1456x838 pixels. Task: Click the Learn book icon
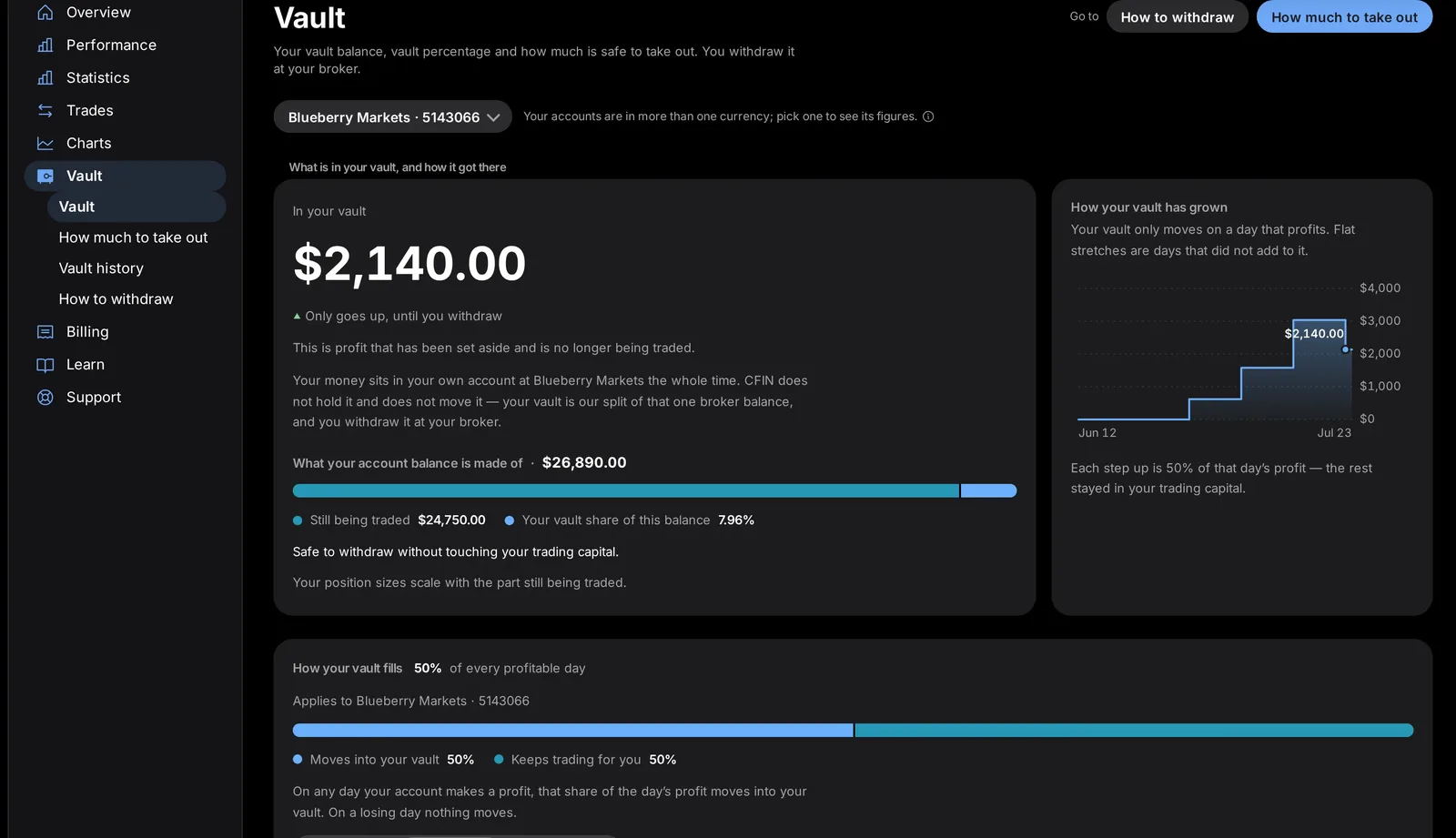coord(45,365)
